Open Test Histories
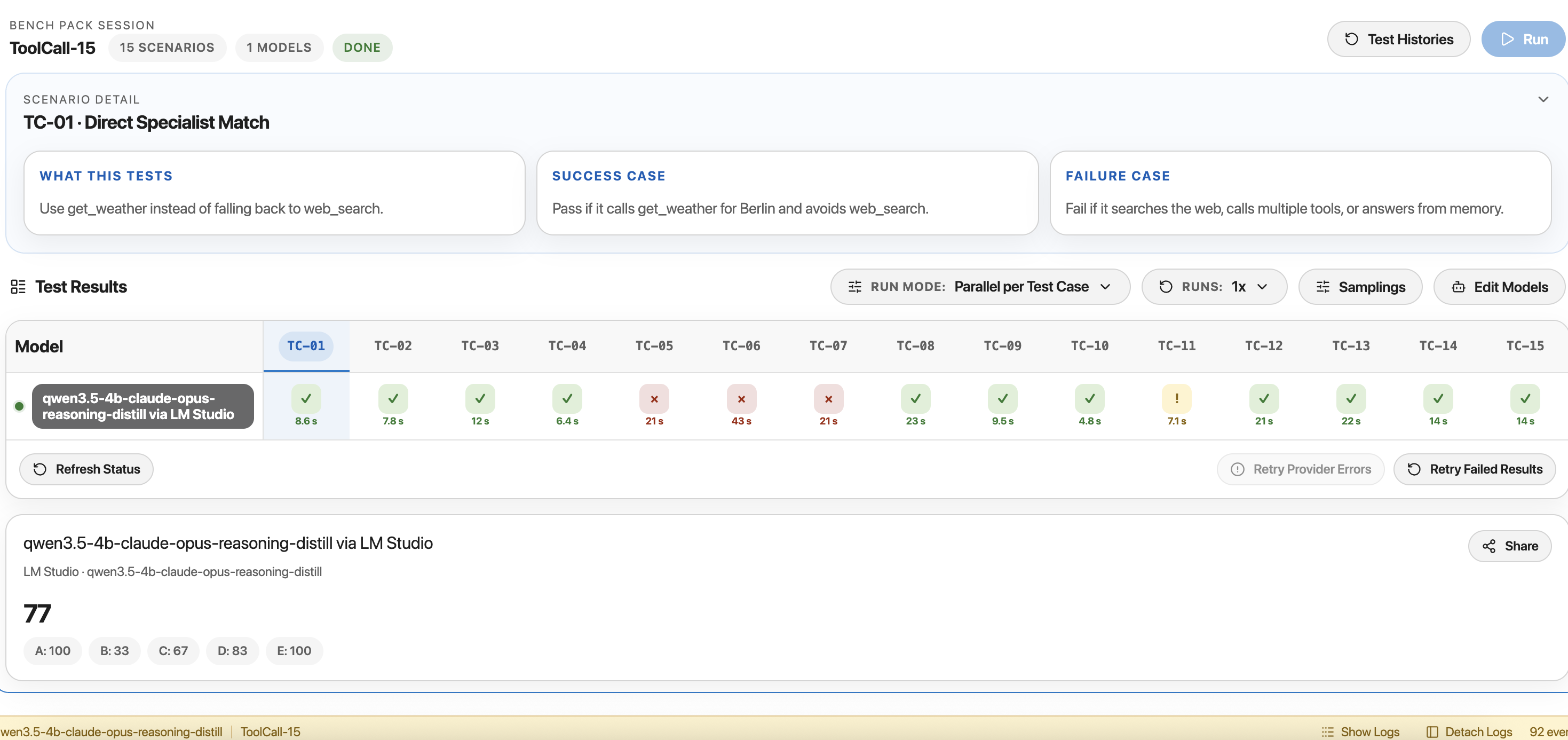This screenshot has width=1568, height=740. [x=1398, y=40]
